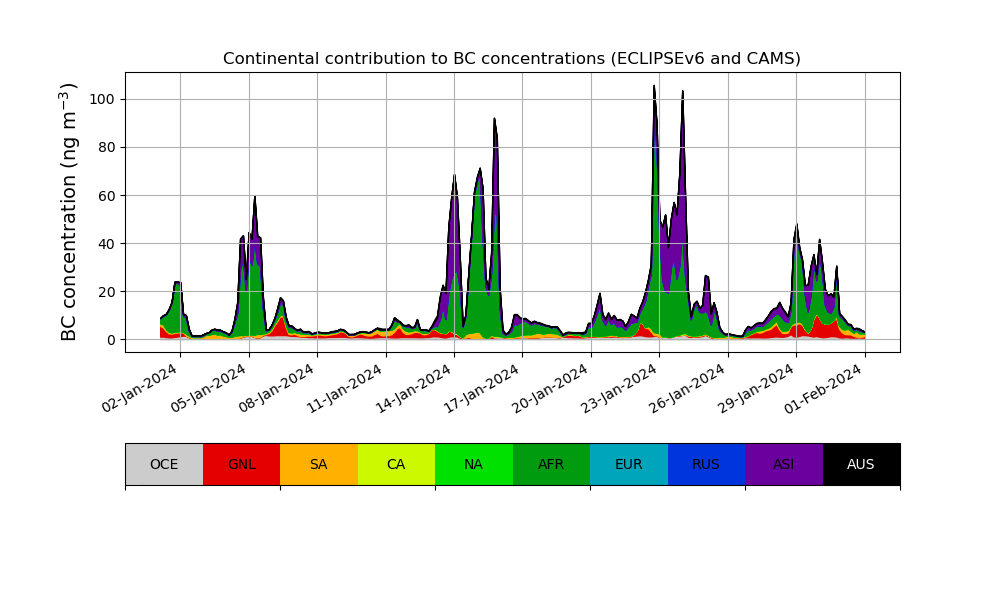1000x600 pixels.
Task: Click the 0 y-axis tick label
Action: (x=112, y=340)
